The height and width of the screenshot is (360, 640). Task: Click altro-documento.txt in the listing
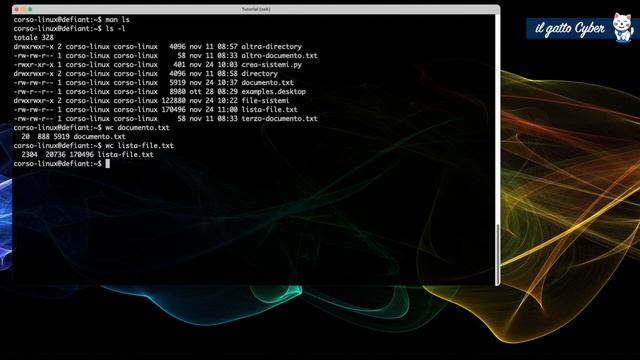pos(279,56)
